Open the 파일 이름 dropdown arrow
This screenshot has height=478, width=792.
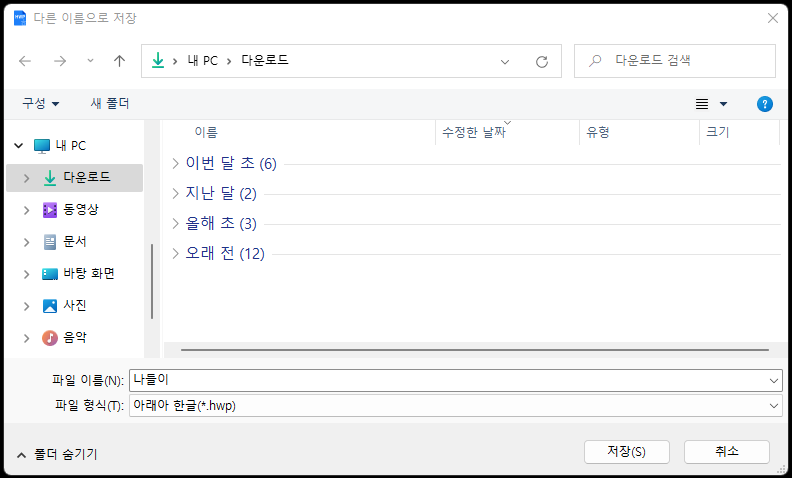(773, 380)
